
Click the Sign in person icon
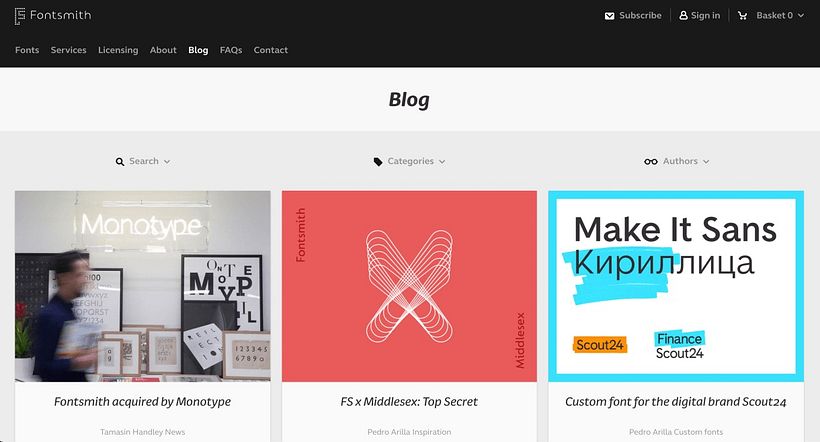683,16
